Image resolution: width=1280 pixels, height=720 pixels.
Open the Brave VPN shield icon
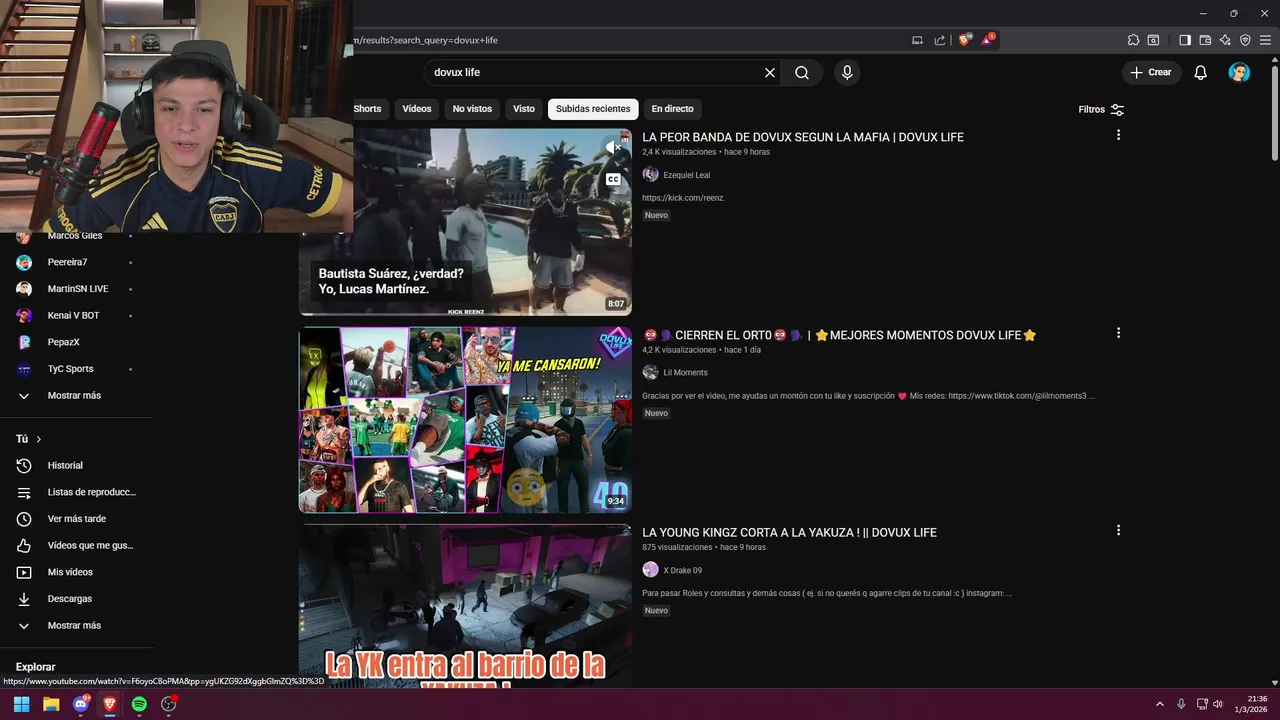tap(1245, 40)
